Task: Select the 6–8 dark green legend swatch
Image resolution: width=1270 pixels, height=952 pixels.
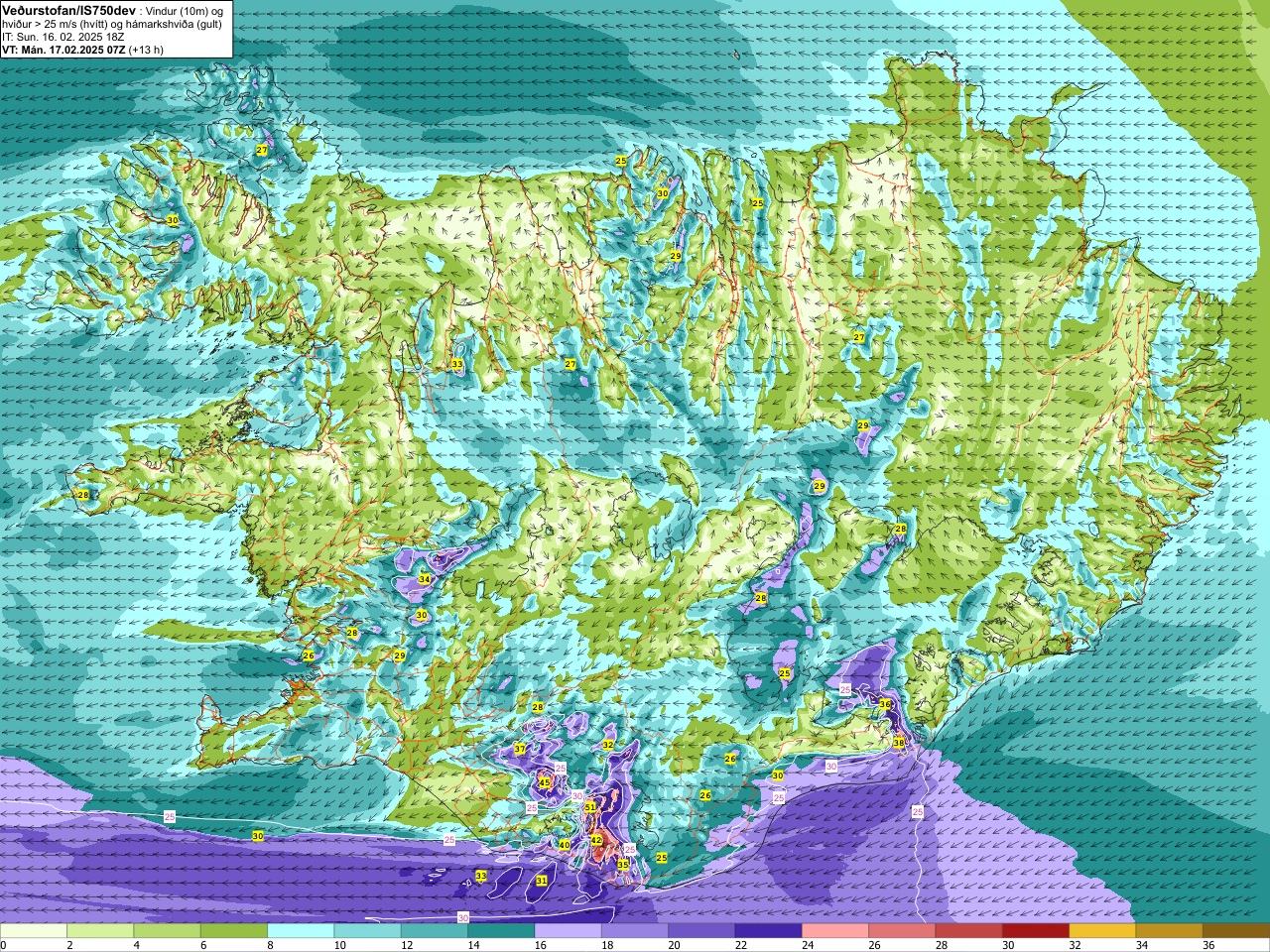Action: coord(234,931)
